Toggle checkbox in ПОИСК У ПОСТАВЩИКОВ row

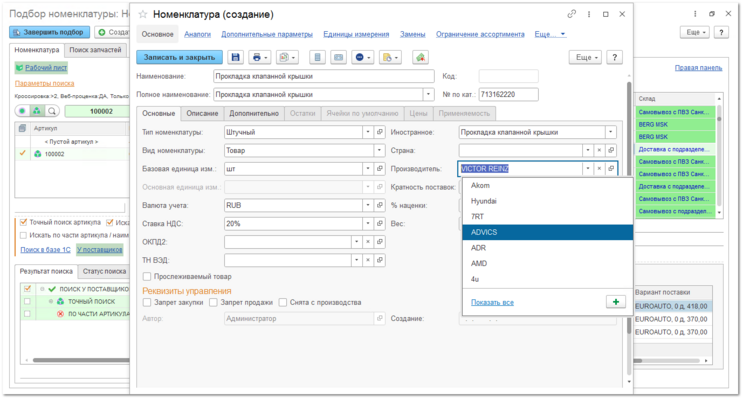[27, 289]
